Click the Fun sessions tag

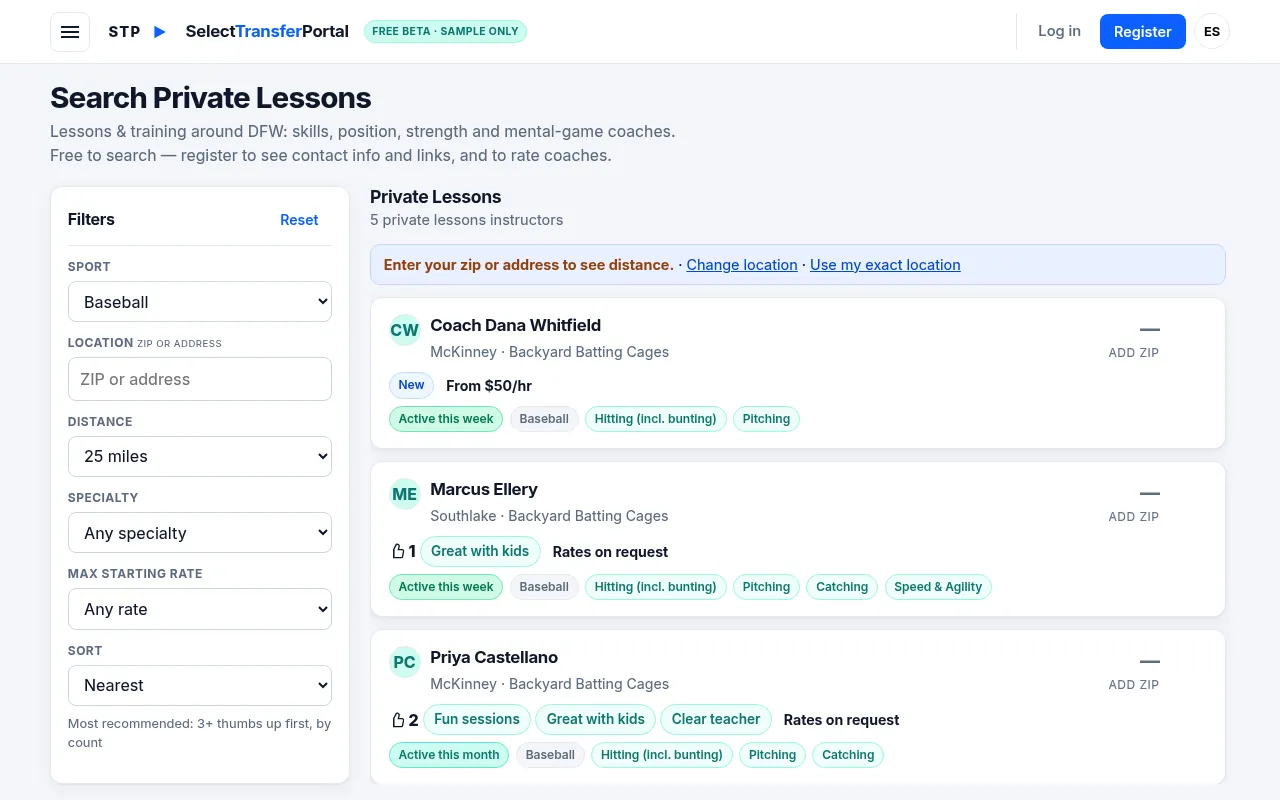pos(477,720)
